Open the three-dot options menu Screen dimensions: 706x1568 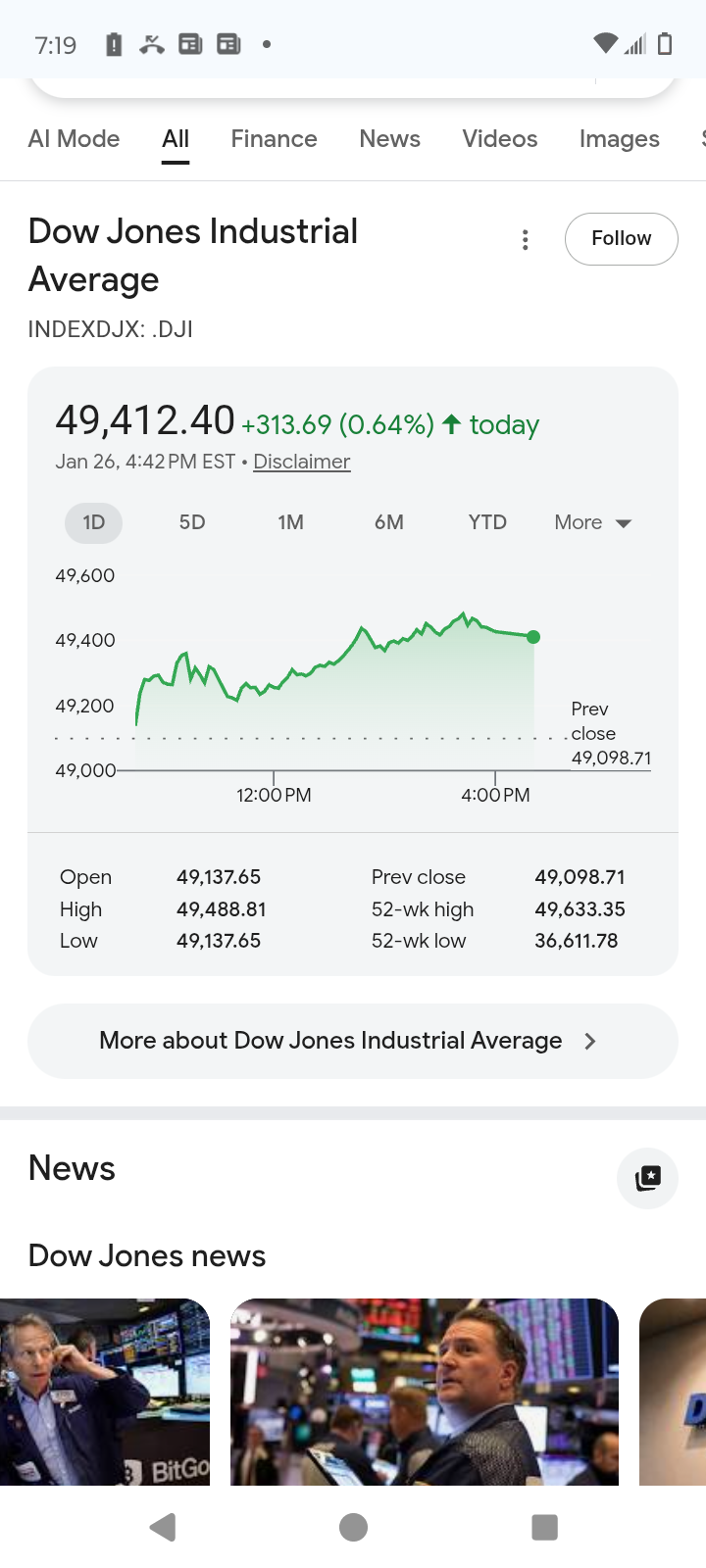click(526, 240)
